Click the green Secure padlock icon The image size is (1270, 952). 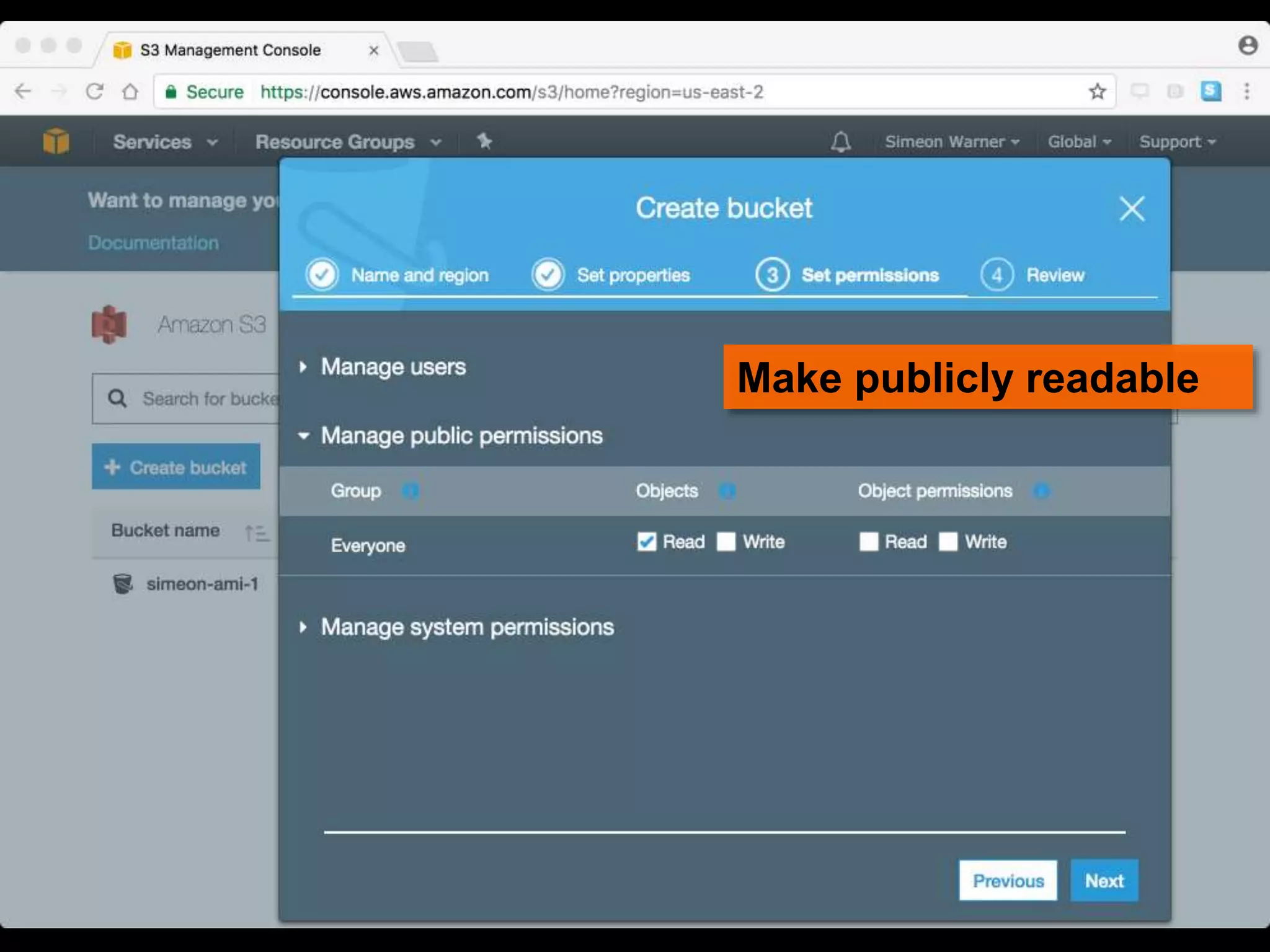(171, 92)
